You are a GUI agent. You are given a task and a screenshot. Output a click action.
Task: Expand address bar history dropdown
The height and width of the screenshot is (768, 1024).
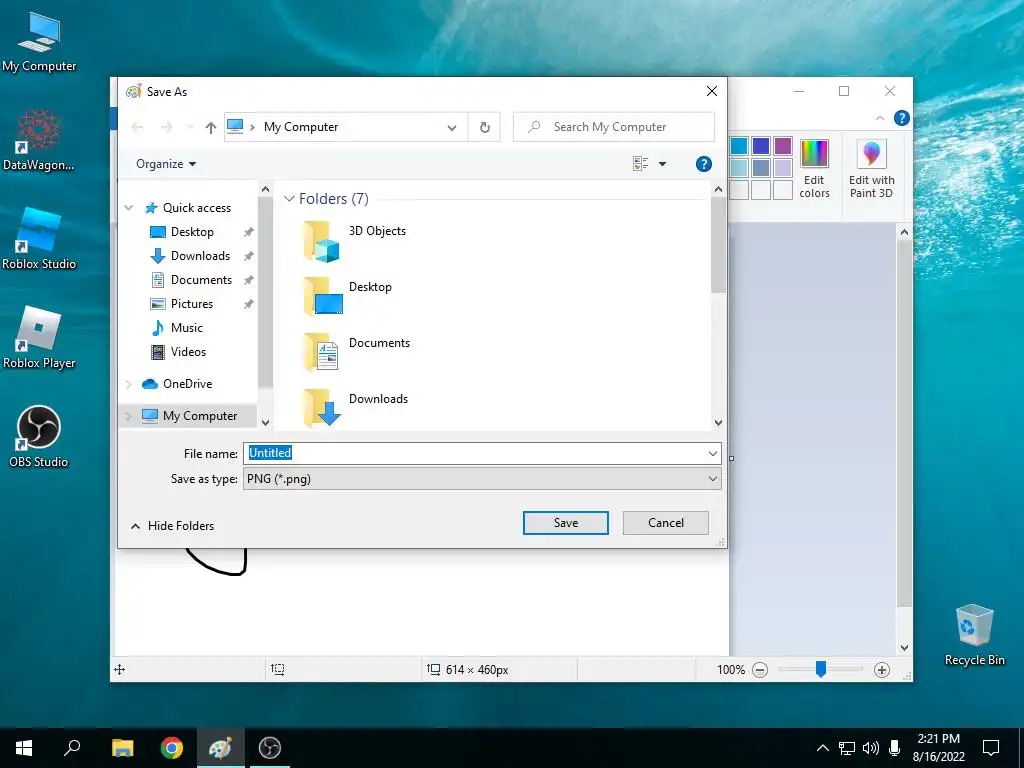pos(451,127)
